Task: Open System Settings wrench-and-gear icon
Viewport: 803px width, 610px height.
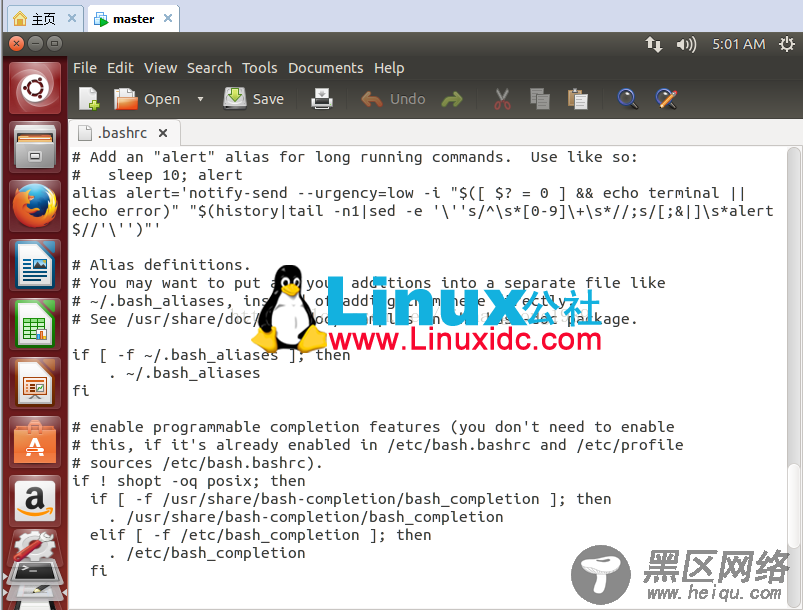Action: [35, 546]
